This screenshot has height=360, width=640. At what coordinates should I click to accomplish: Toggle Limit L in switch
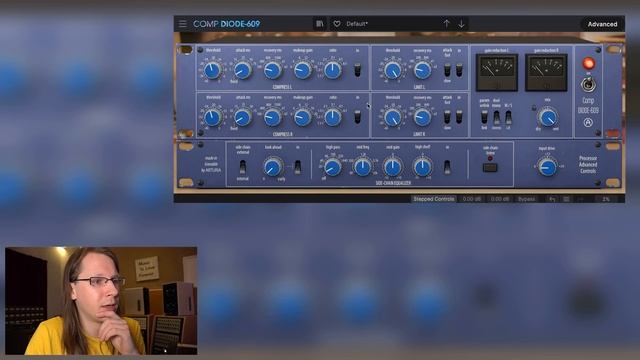point(460,70)
